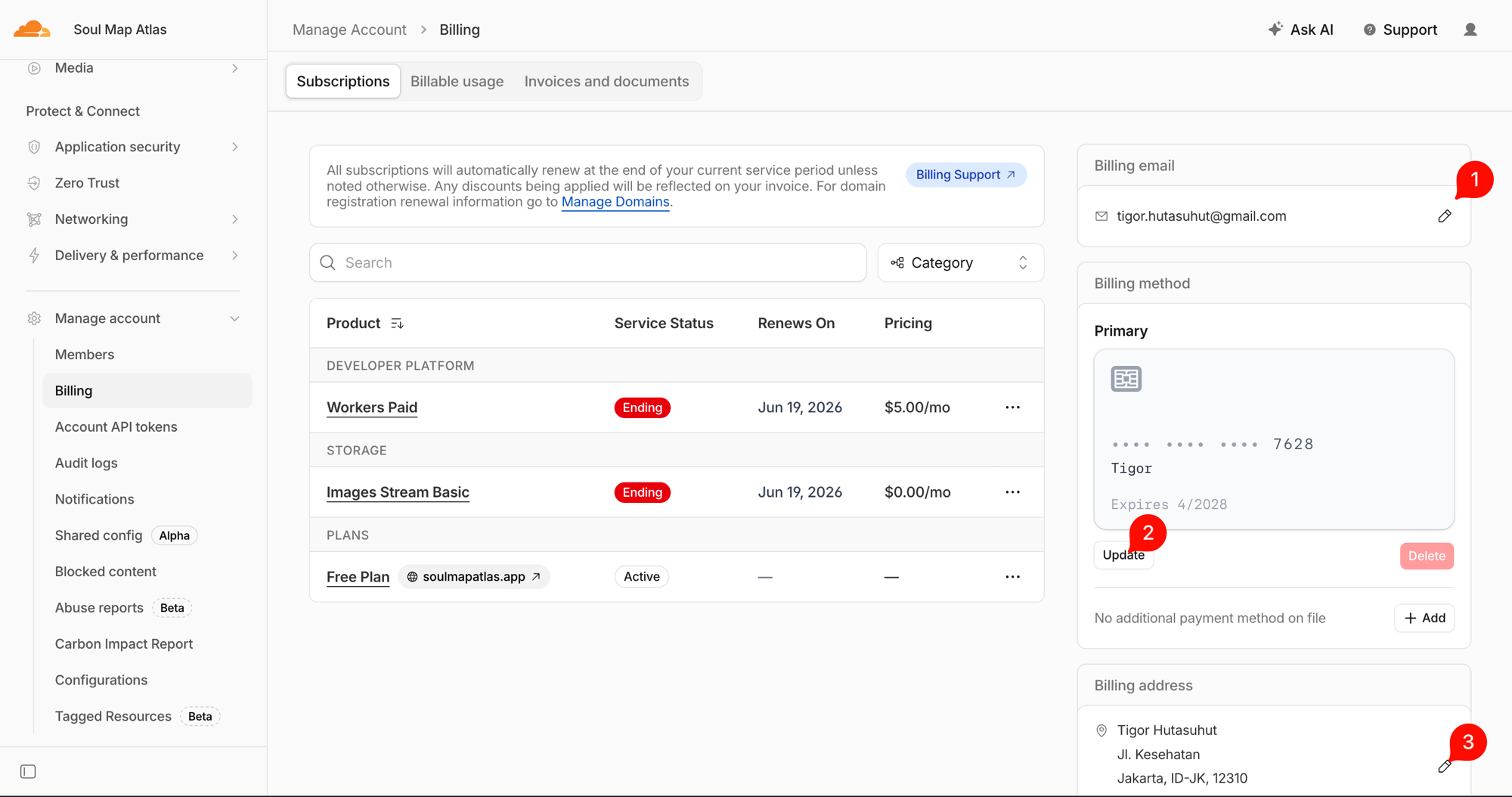1512x797 pixels.
Task: Expand the Networking chevron
Action: [x=235, y=219]
